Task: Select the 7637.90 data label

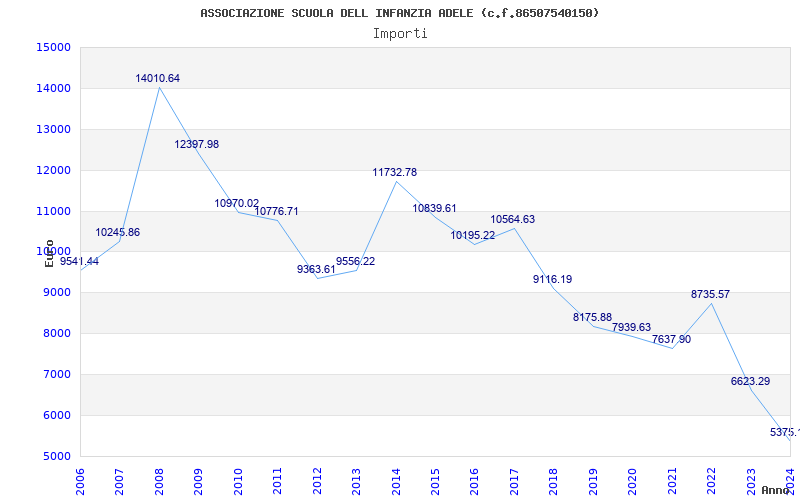Action: 671,340
